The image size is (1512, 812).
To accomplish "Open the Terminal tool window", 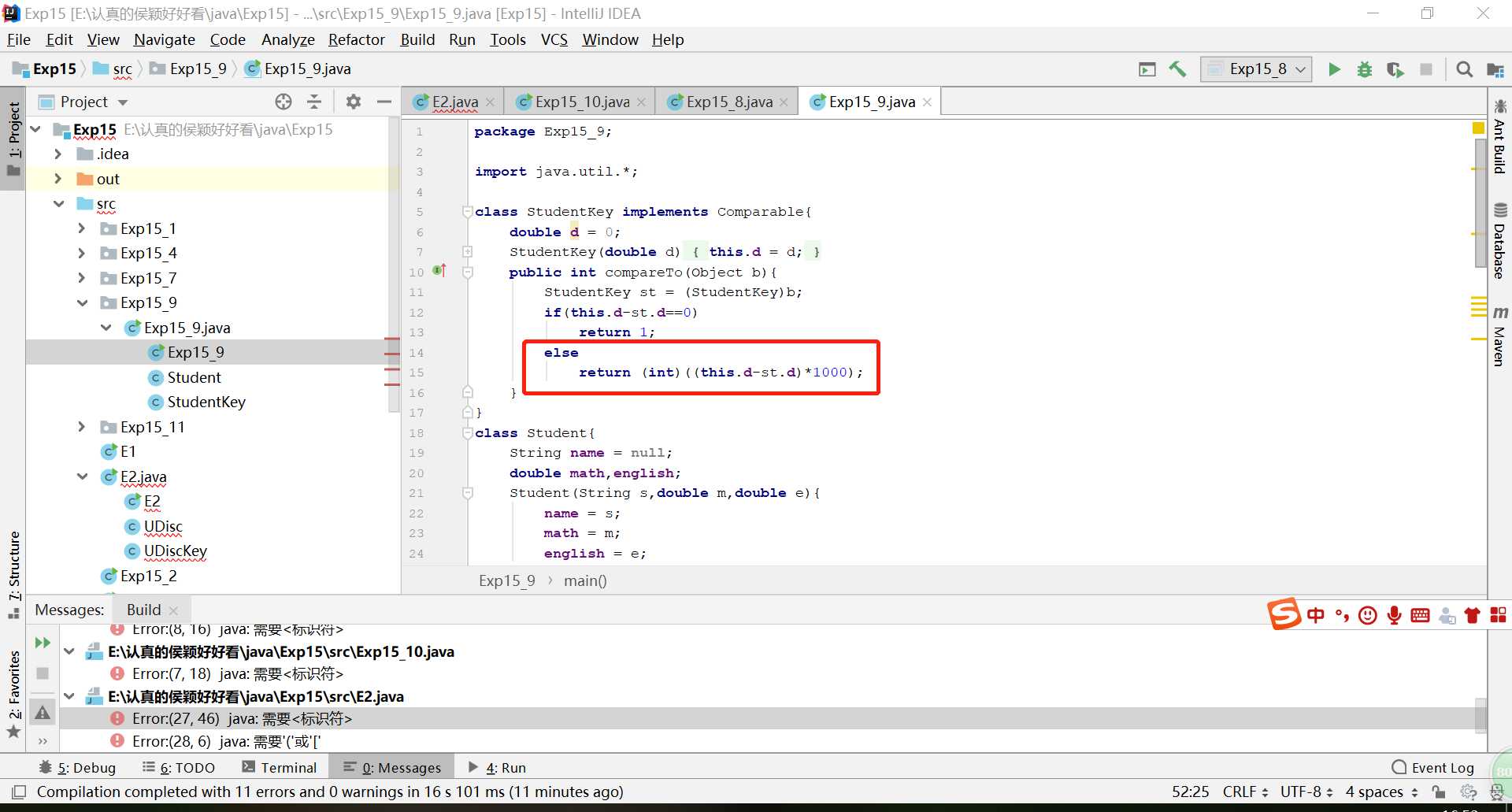I will coord(279,767).
